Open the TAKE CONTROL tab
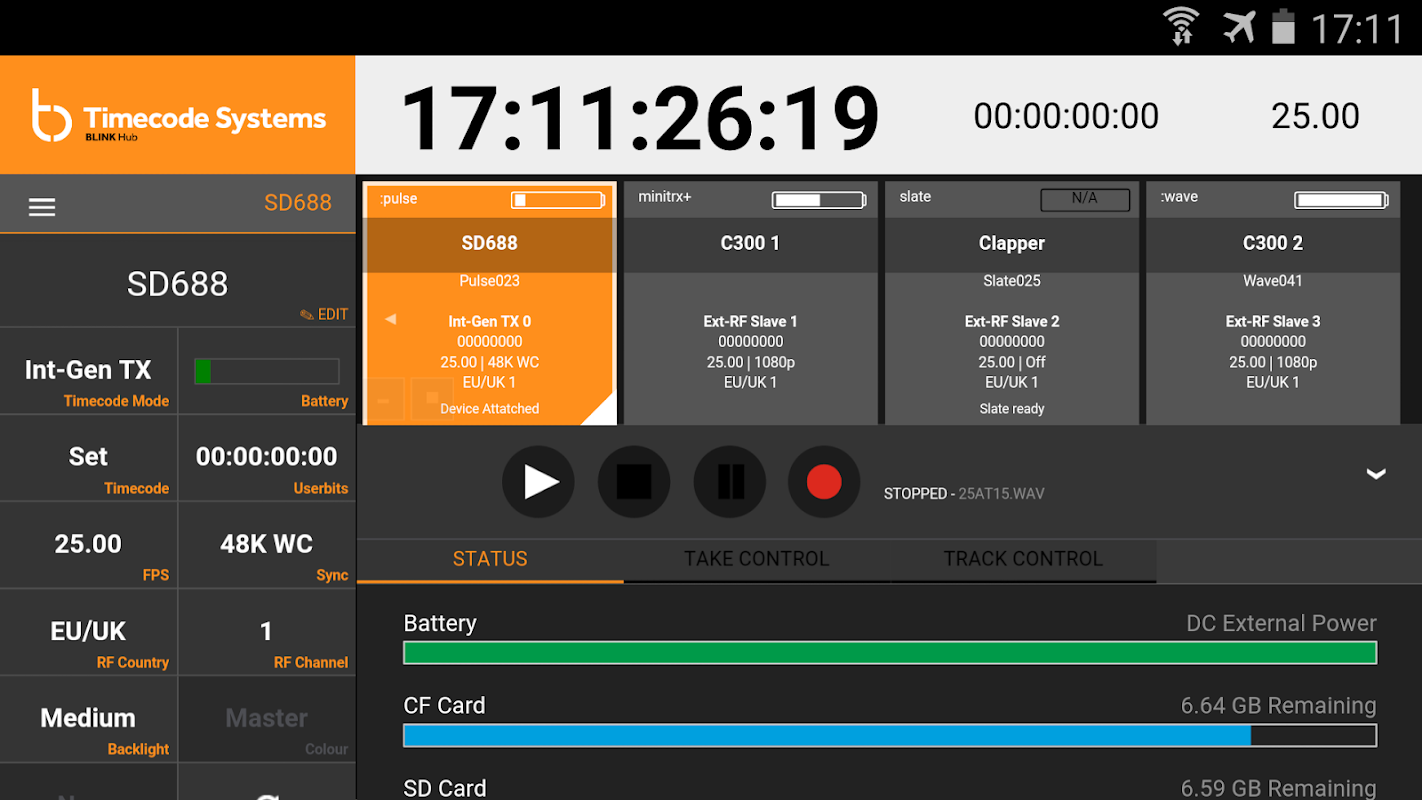1422x800 pixels. pyautogui.click(x=757, y=560)
